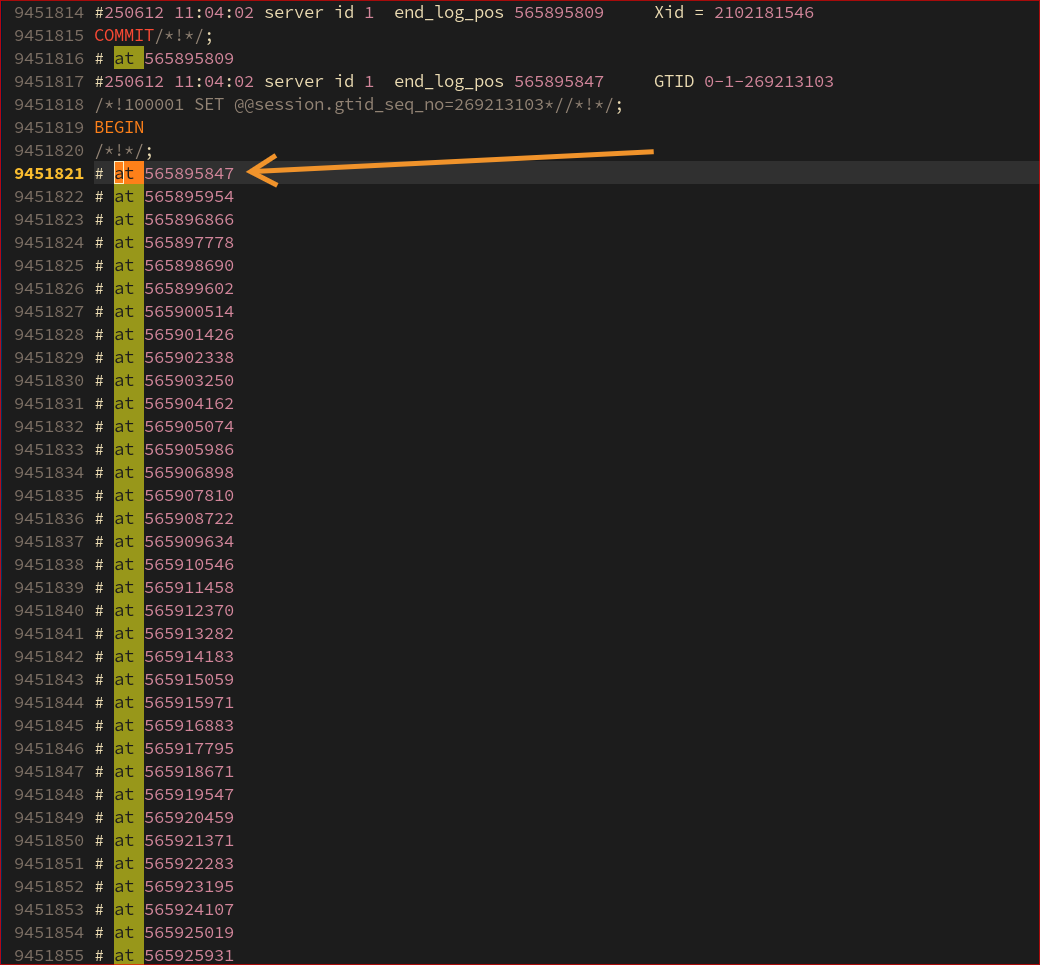
Task: Click line number 9451814 at the top
Action: tap(49, 12)
